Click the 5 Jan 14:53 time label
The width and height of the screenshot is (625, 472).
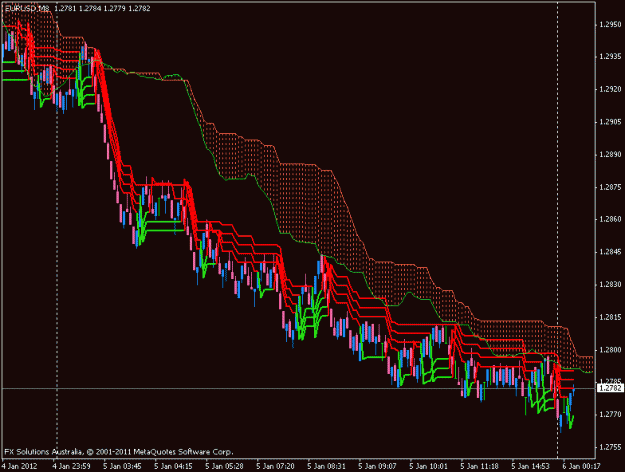click(x=531, y=466)
